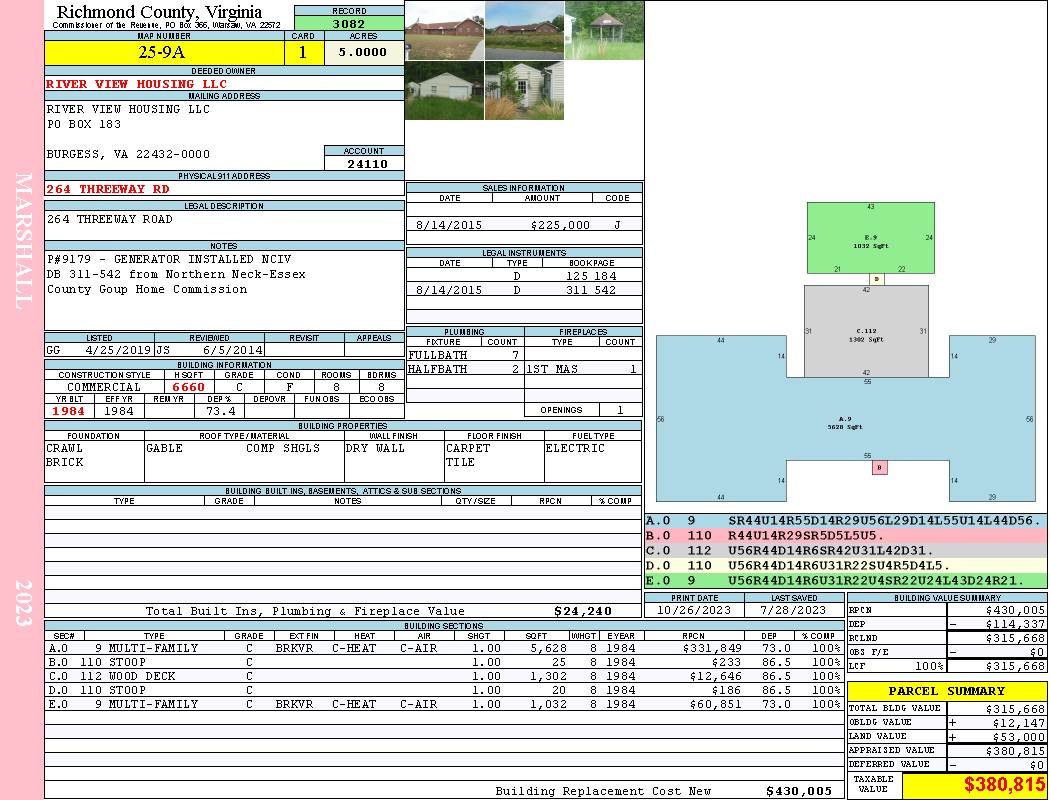Open the white house doorway photo
1050x800 pixels.
[x=524, y=91]
